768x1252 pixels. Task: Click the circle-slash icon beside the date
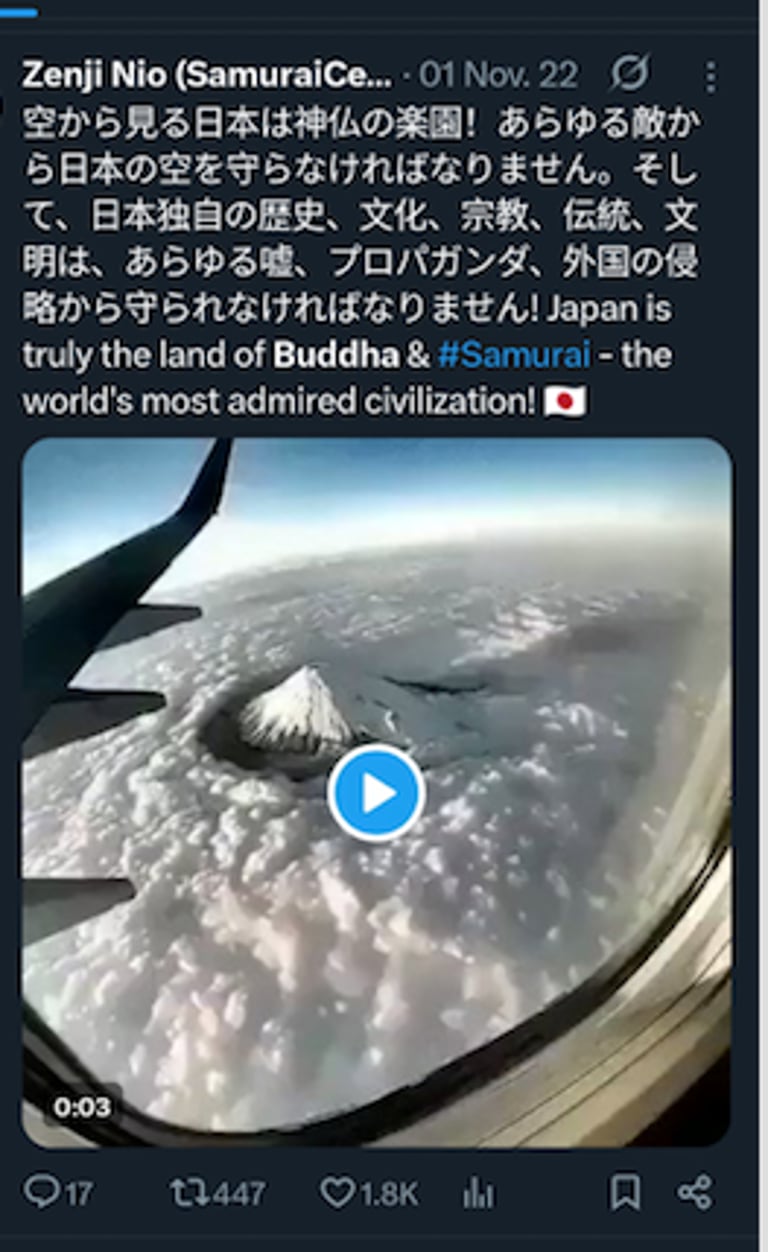tap(628, 74)
